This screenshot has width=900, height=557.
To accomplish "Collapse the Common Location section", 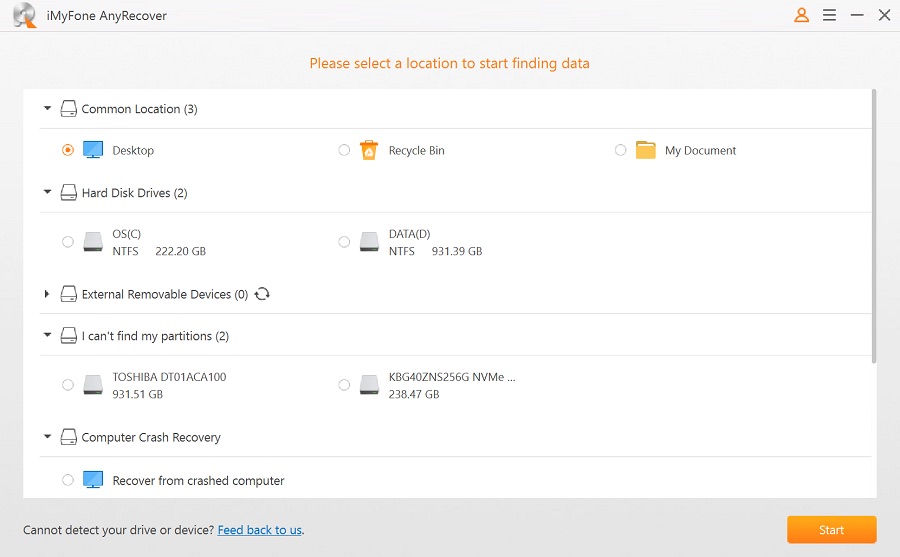I will 47,109.
